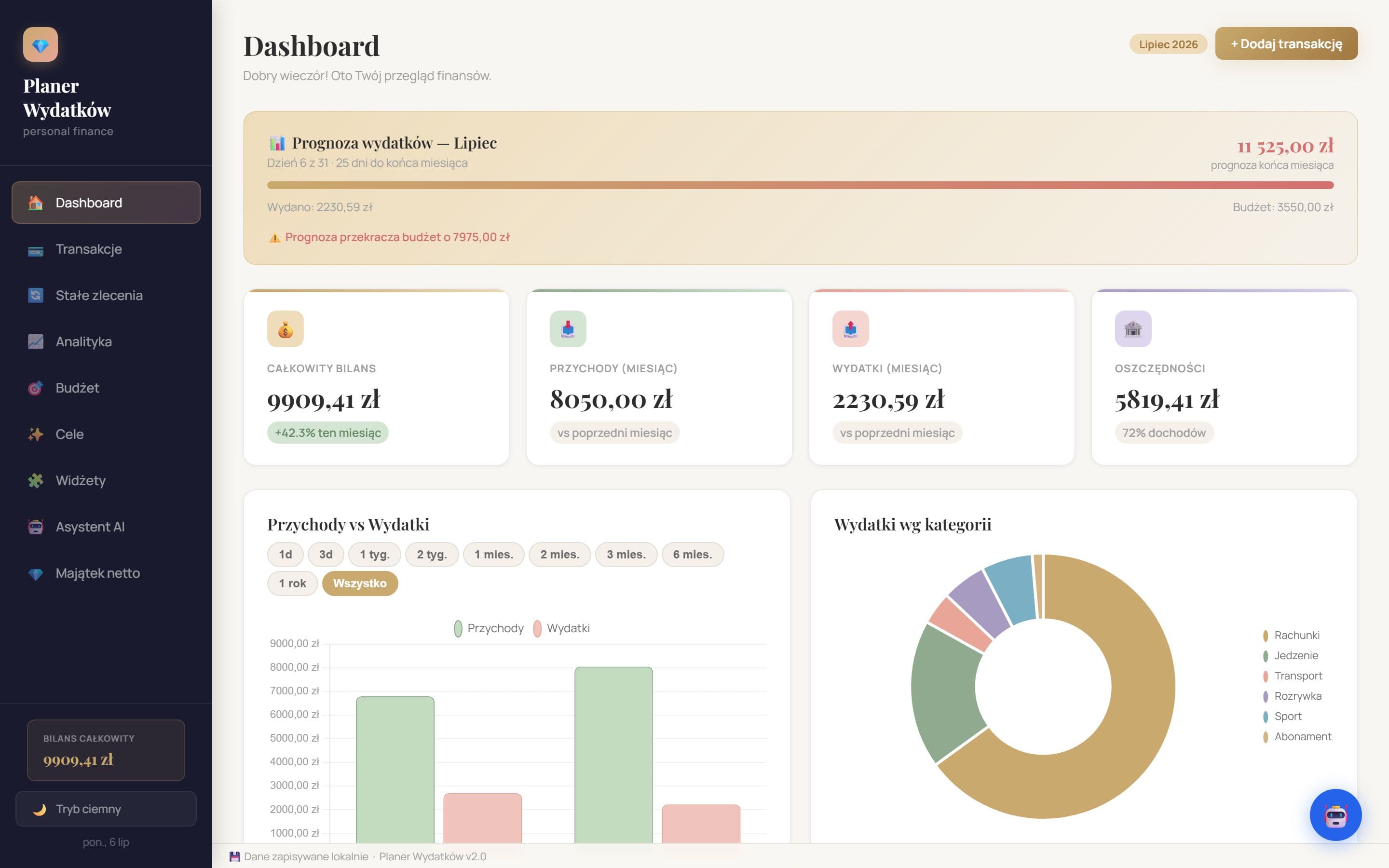This screenshot has width=1389, height=868.
Task: Click the 11 525,00 zł forecast amount
Action: [1285, 146]
